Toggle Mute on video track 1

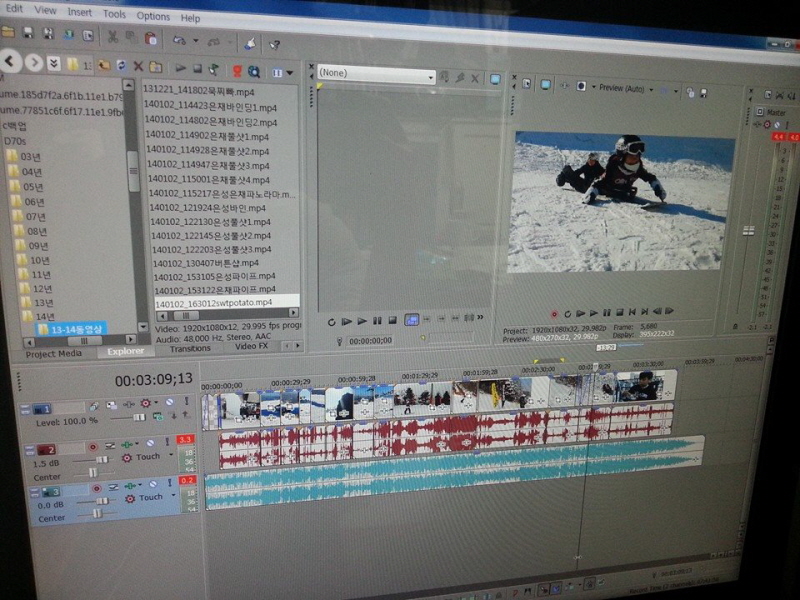[x=169, y=403]
